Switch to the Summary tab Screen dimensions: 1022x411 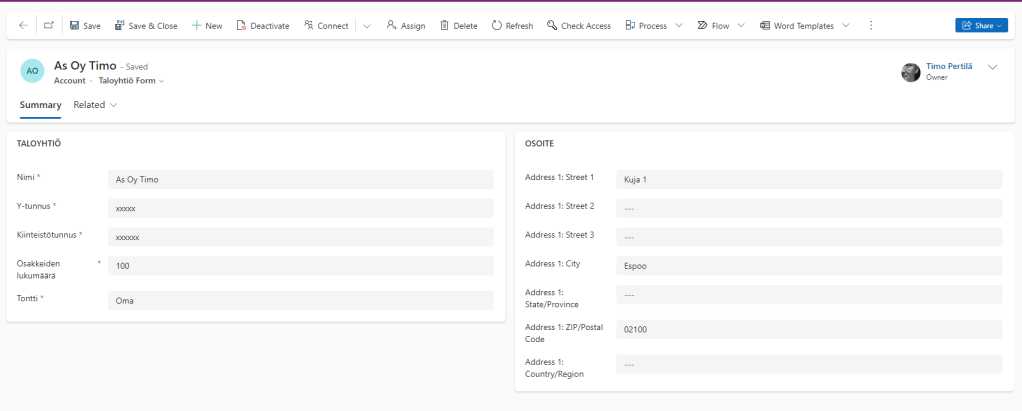tap(40, 104)
